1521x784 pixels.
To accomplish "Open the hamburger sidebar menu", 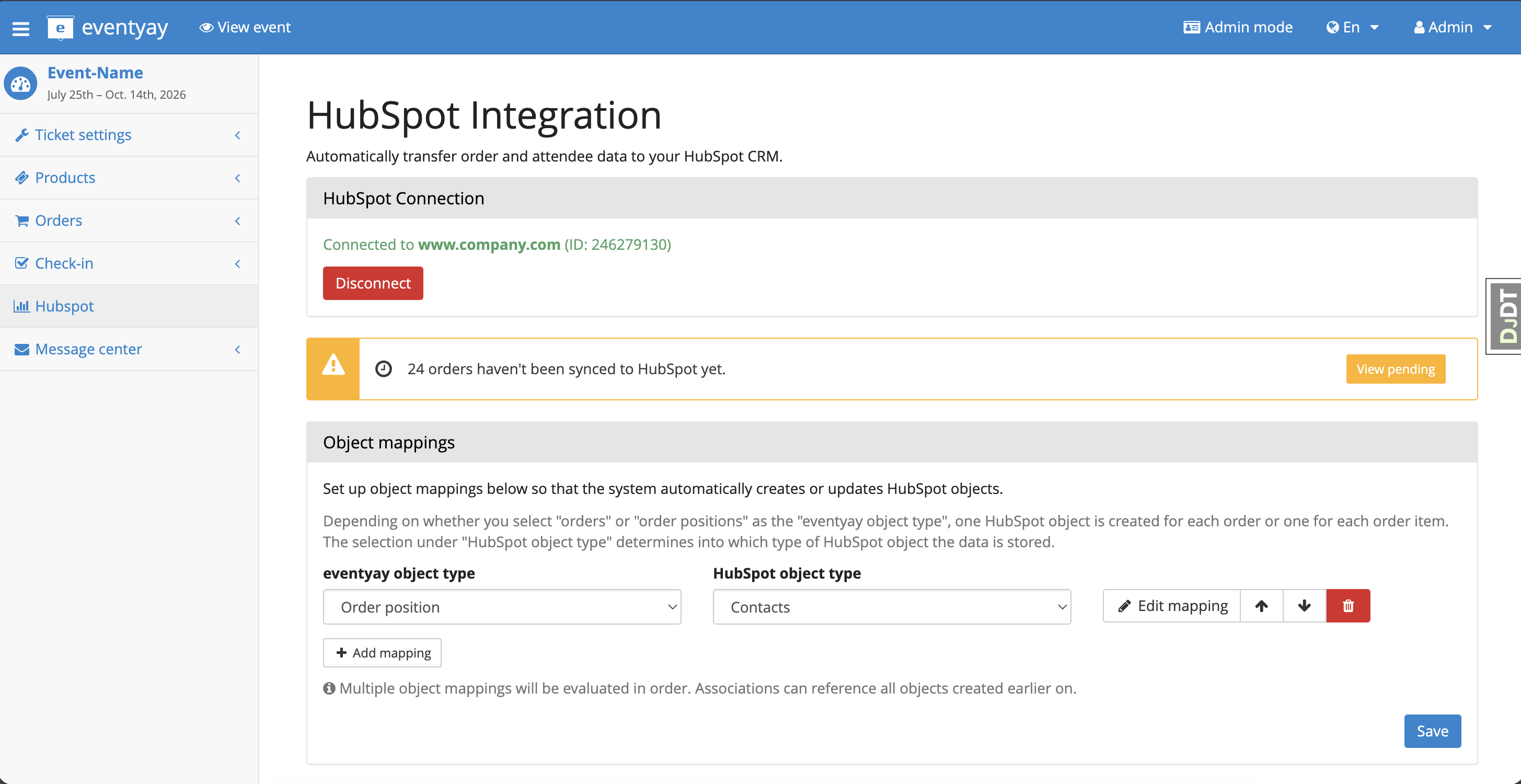I will (x=21, y=28).
